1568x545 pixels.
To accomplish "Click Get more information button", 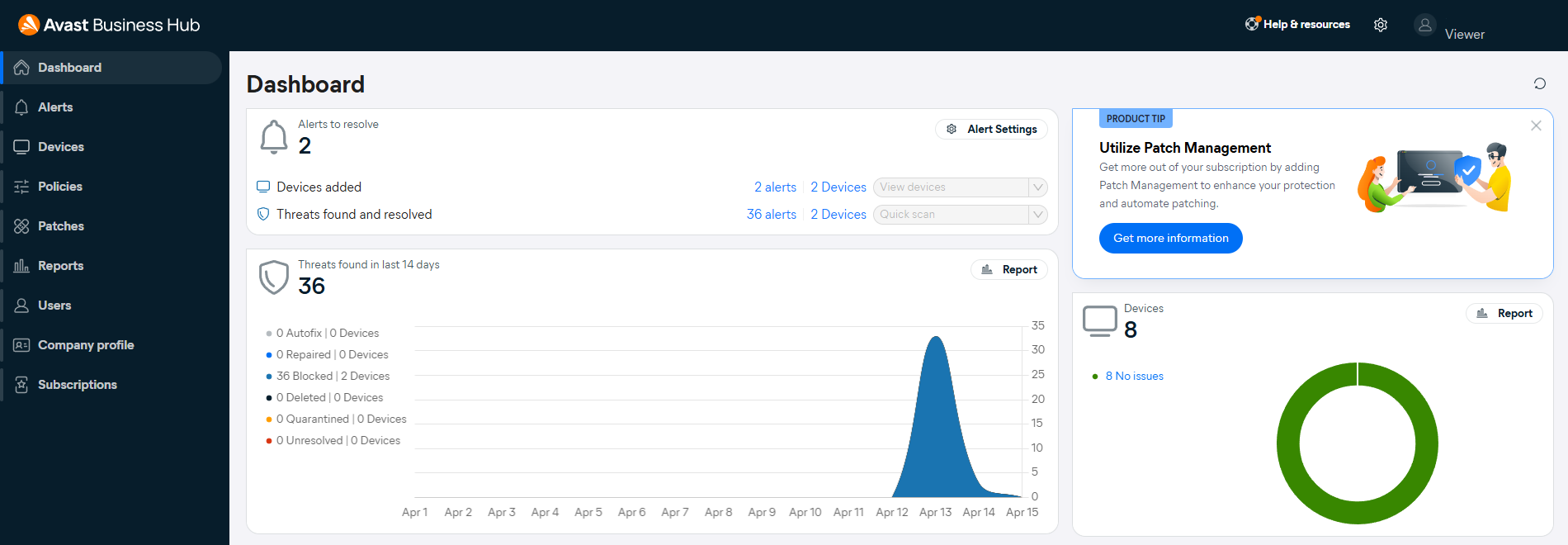I will pyautogui.click(x=1171, y=238).
